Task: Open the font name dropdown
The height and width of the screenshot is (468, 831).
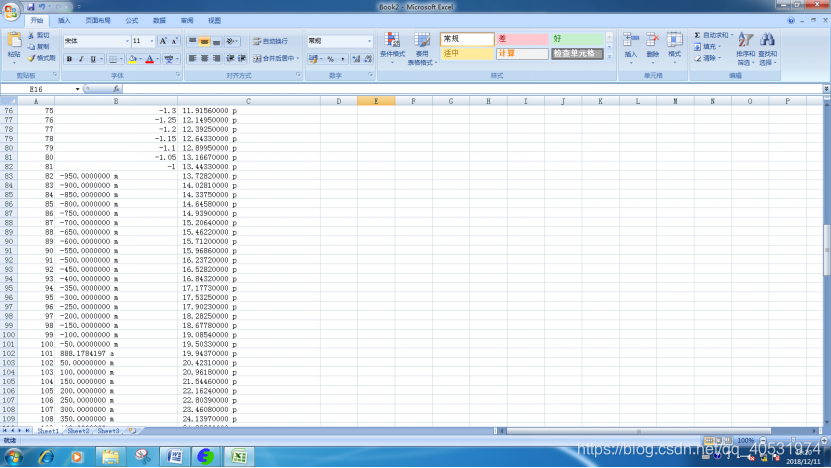Action: pos(127,41)
